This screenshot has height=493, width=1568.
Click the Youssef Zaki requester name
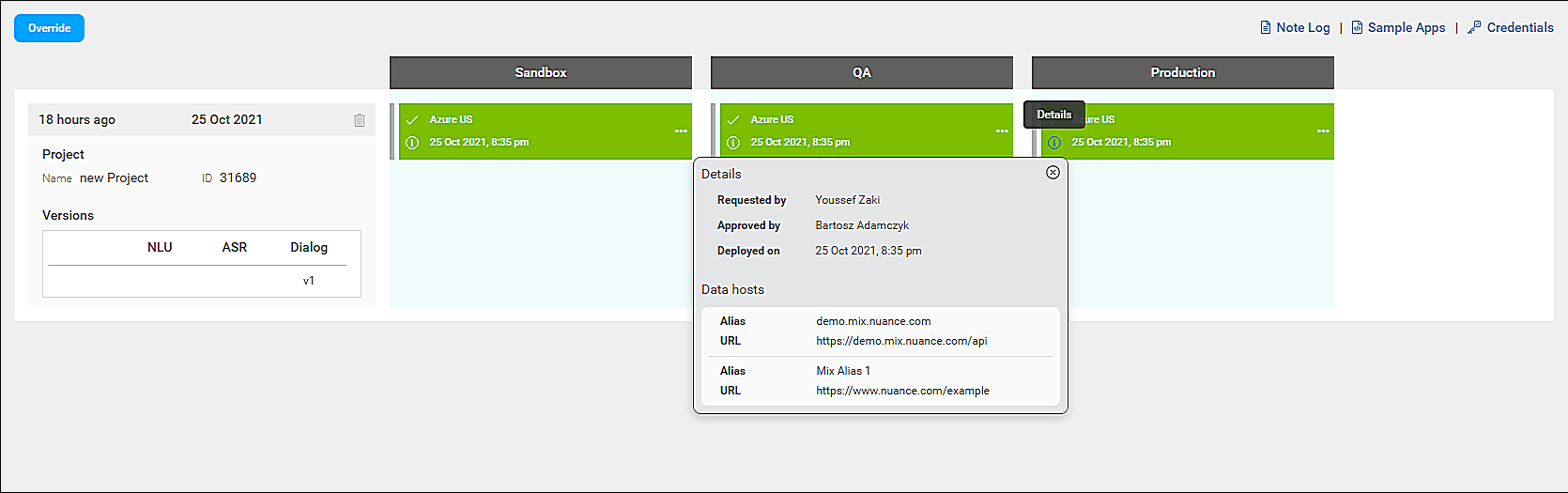(x=848, y=200)
